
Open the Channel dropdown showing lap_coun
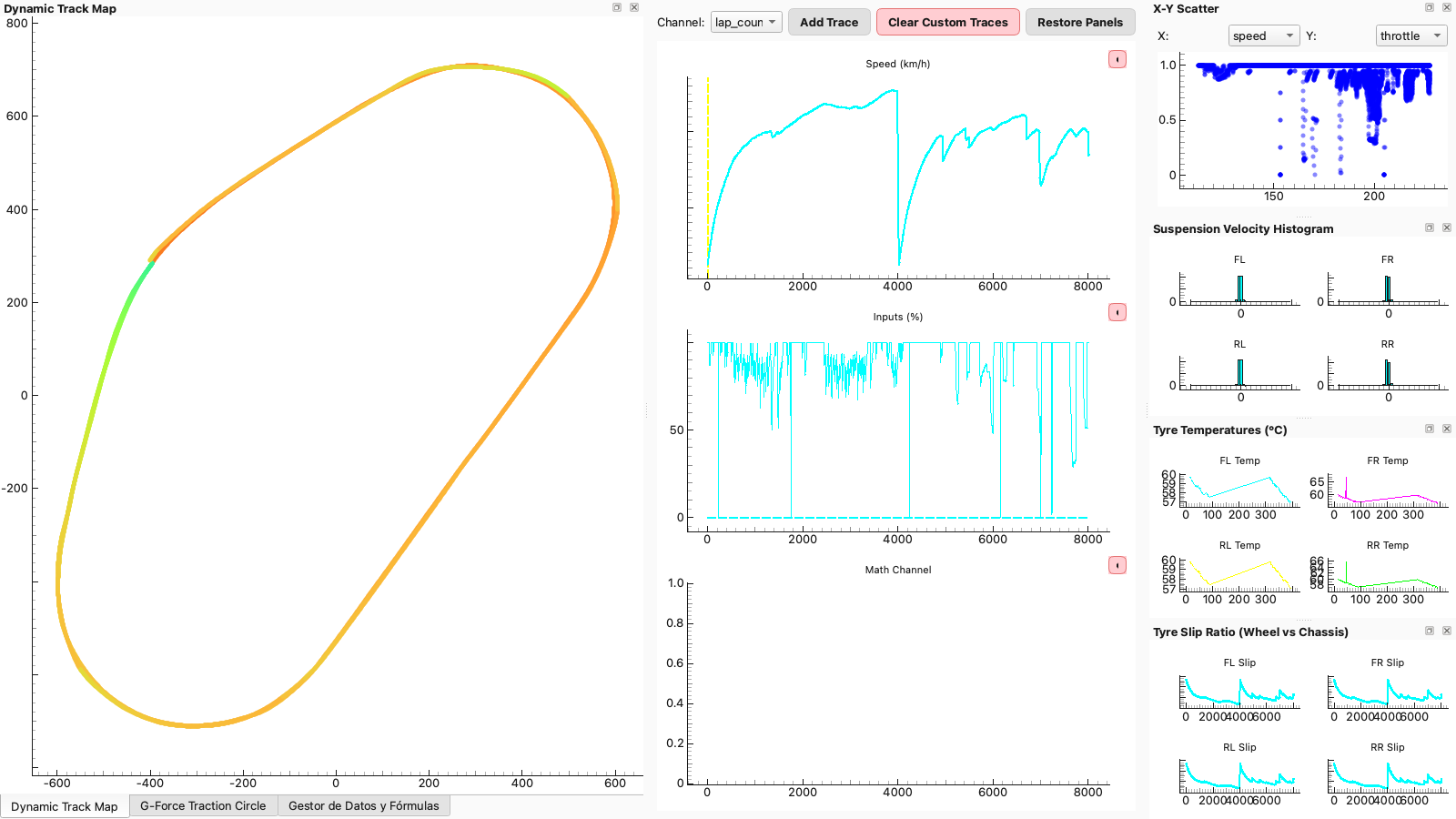click(746, 22)
